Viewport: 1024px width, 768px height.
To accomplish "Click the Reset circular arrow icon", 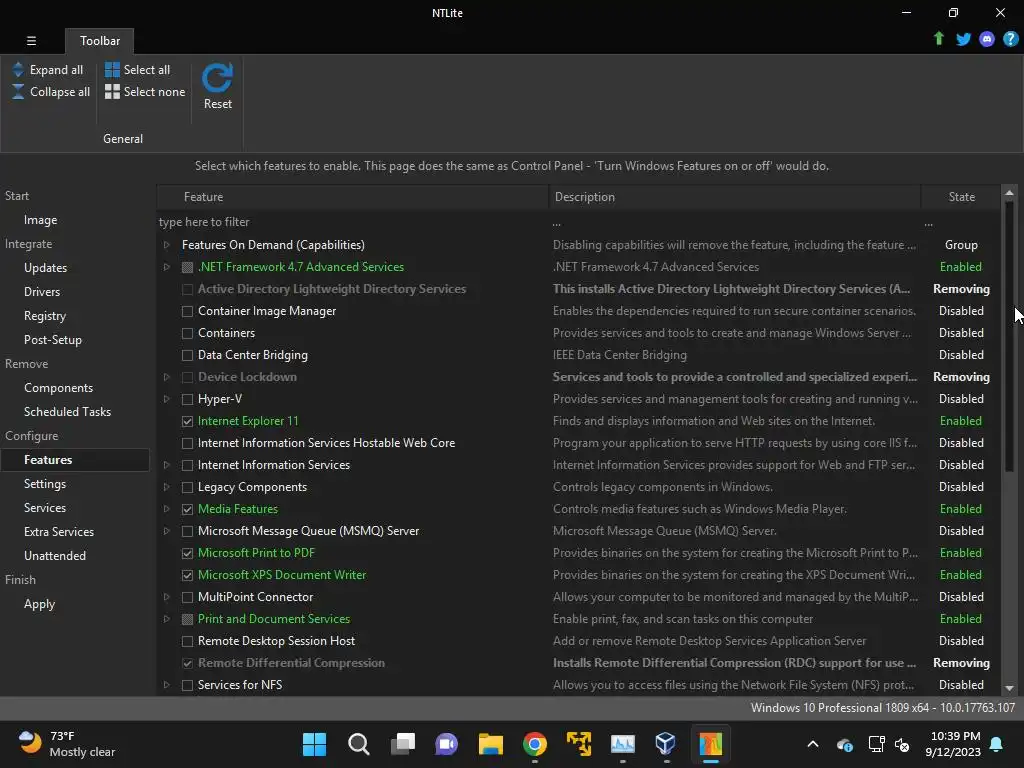I will point(217,78).
